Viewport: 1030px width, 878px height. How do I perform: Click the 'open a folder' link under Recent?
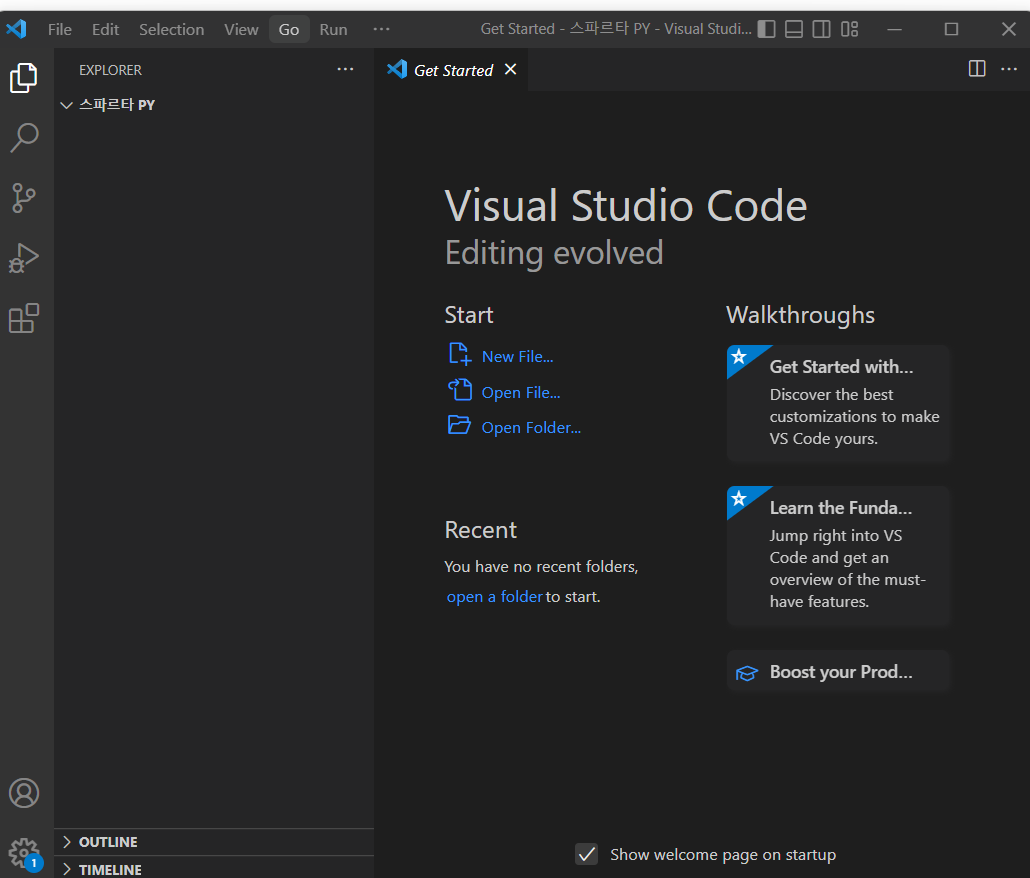pos(495,597)
